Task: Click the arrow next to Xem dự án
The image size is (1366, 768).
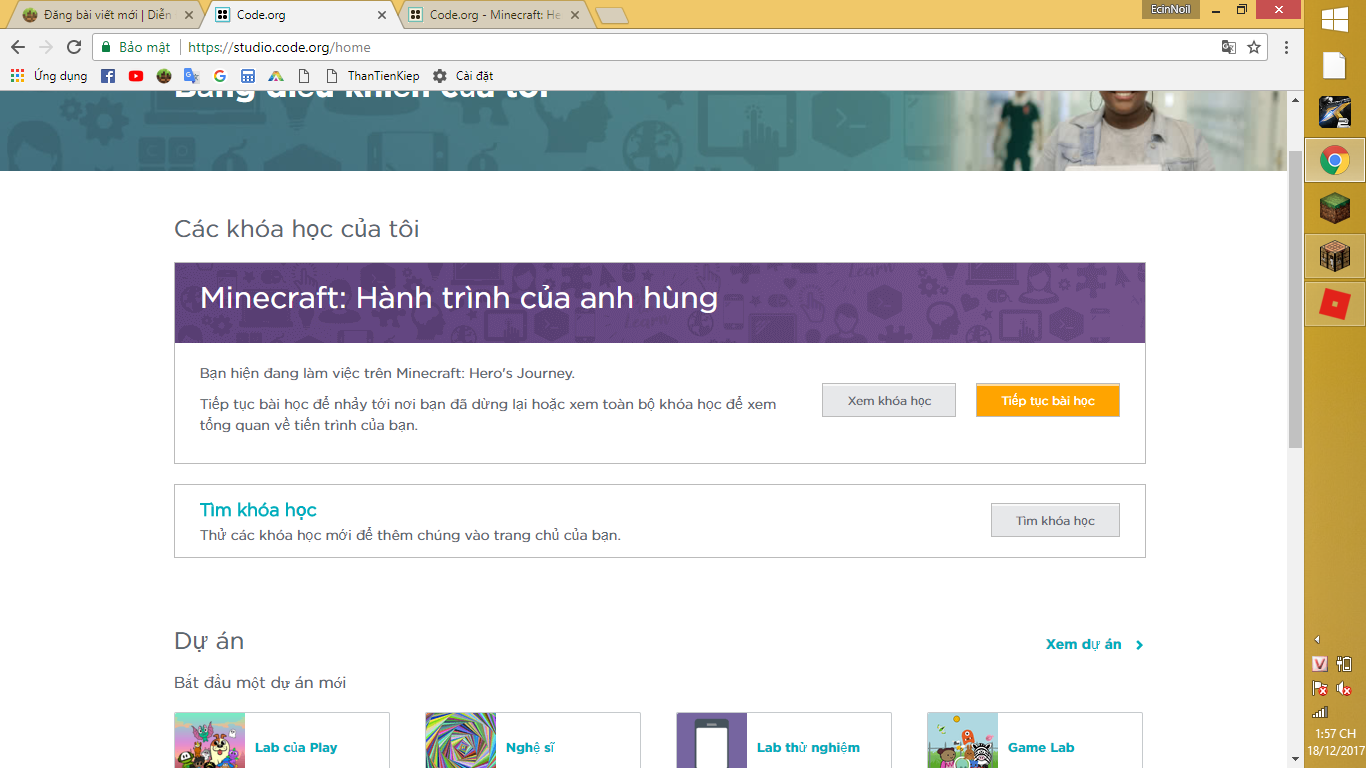Action: pyautogui.click(x=1139, y=645)
